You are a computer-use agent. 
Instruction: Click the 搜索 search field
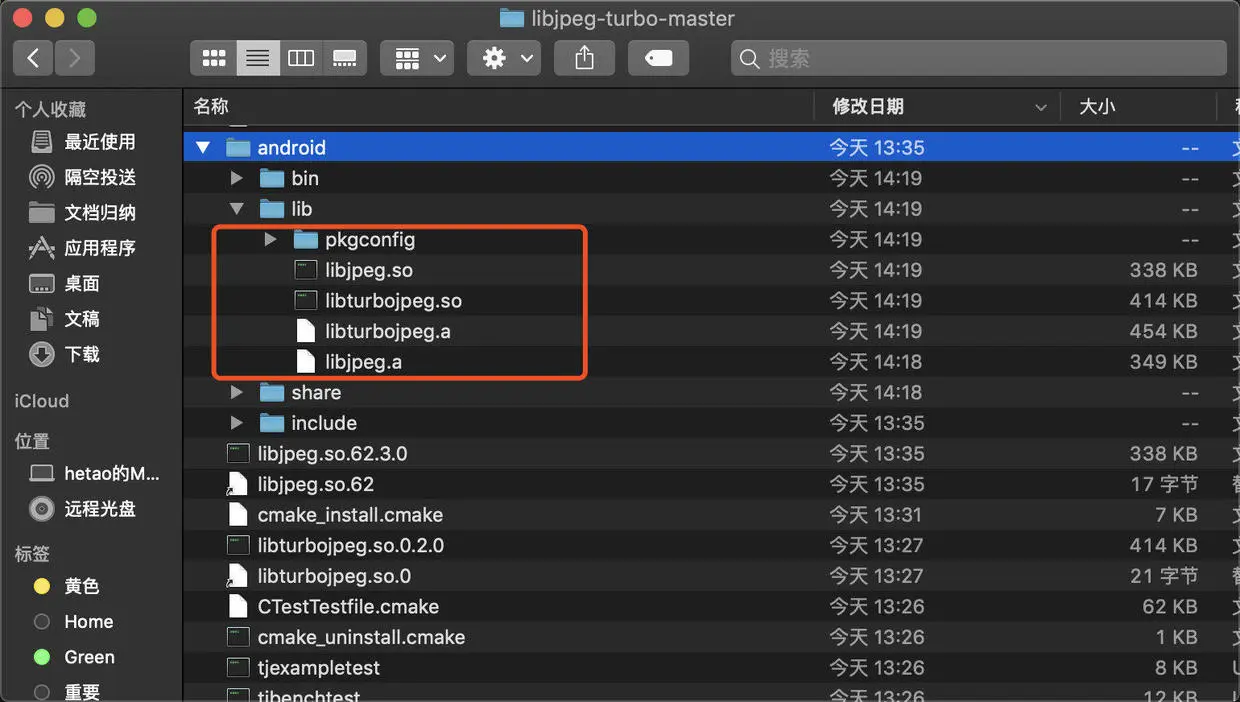click(x=979, y=58)
